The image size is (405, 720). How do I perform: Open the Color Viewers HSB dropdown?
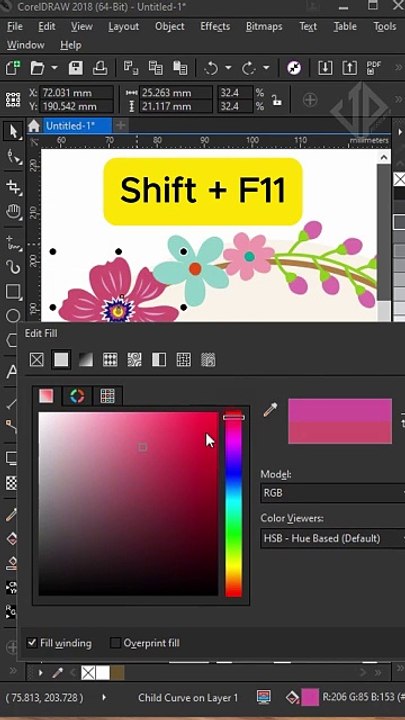pos(332,538)
